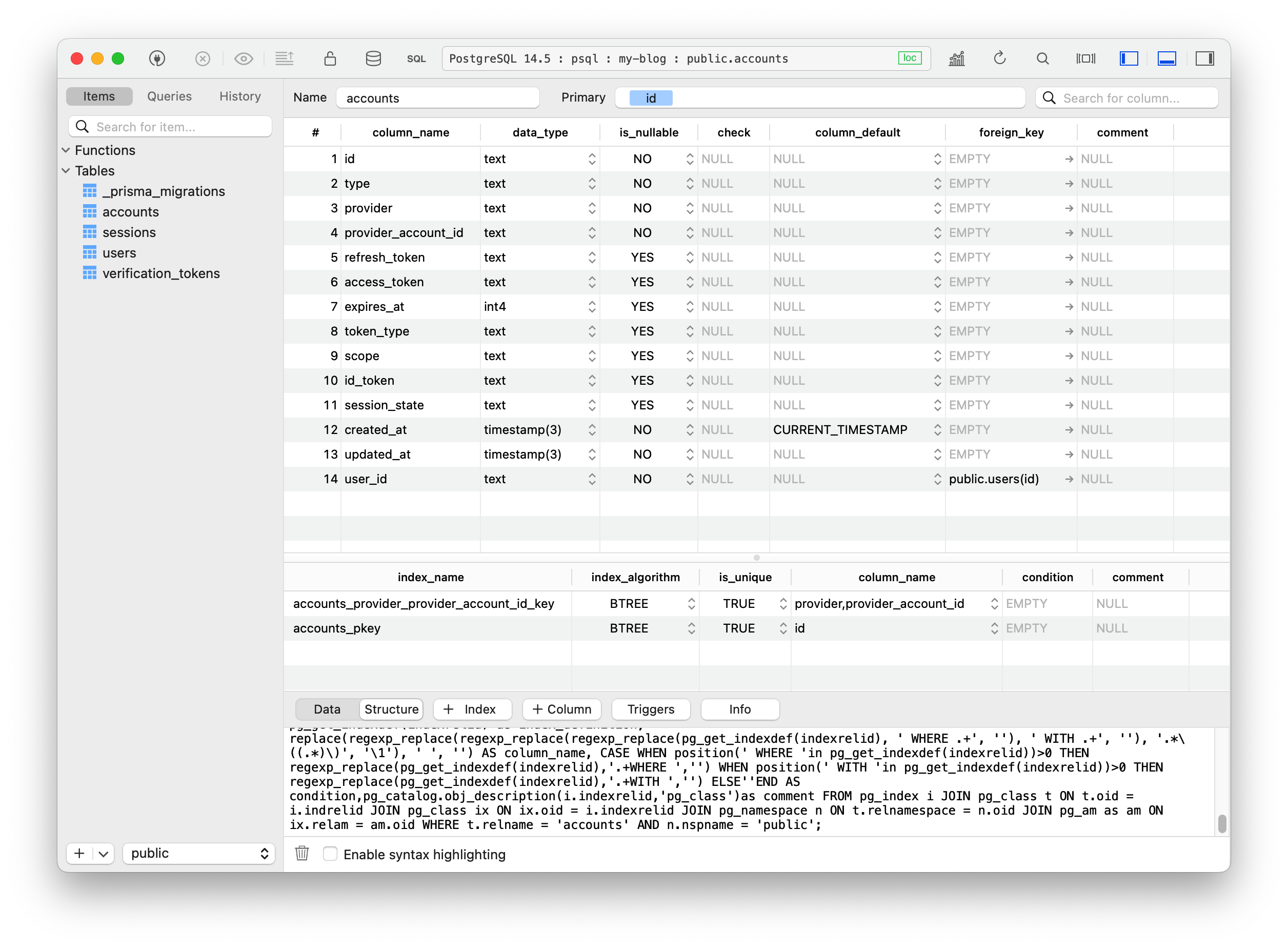The height and width of the screenshot is (948, 1288).
Task: Click the add Index button
Action: click(473, 709)
